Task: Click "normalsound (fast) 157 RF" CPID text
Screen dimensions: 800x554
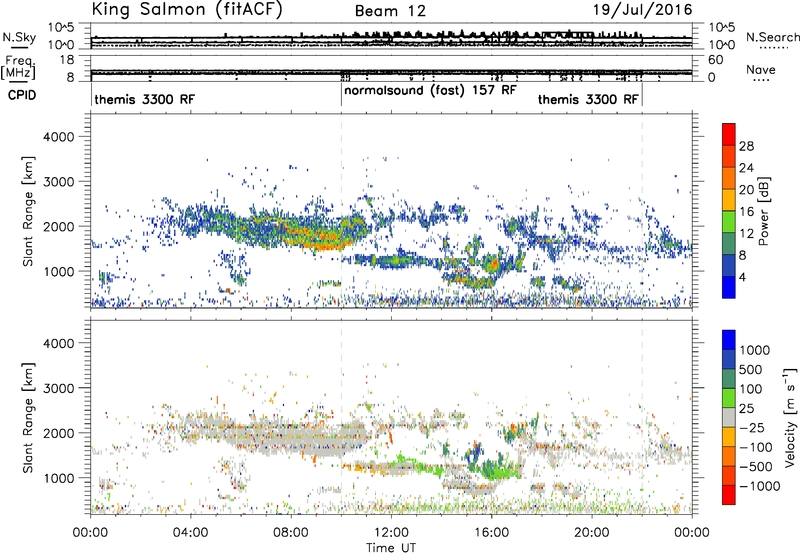Action: (x=430, y=91)
